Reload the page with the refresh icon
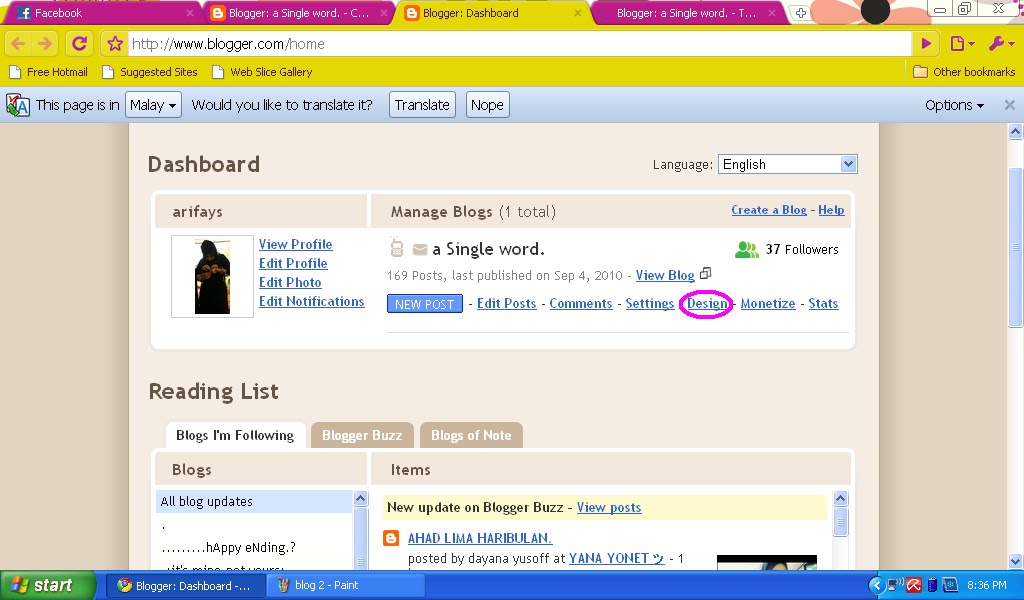Screen dimensions: 1024x600 79,44
